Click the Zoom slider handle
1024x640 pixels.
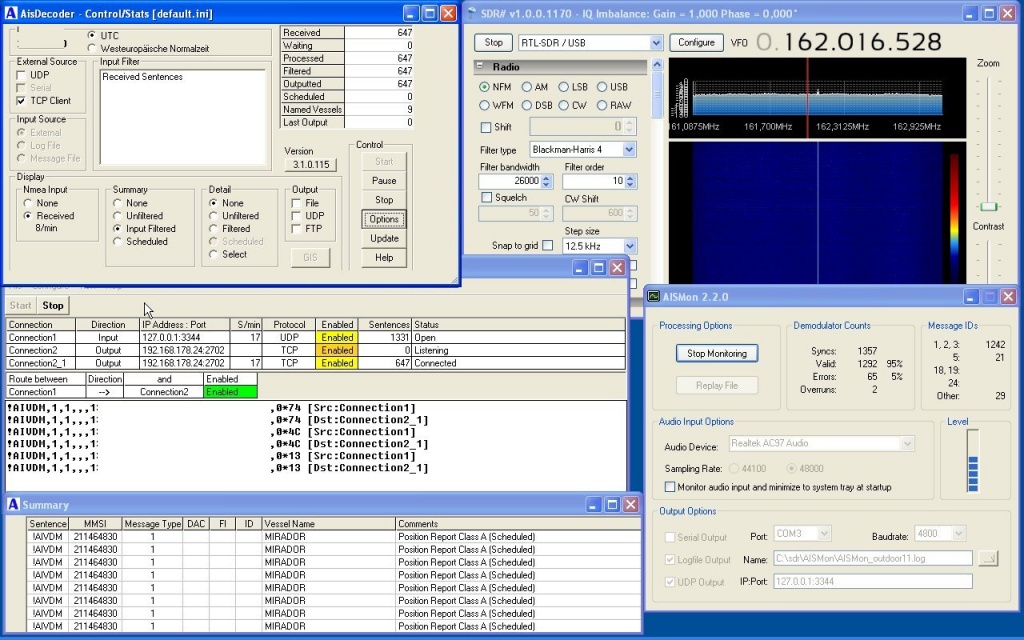(988, 205)
